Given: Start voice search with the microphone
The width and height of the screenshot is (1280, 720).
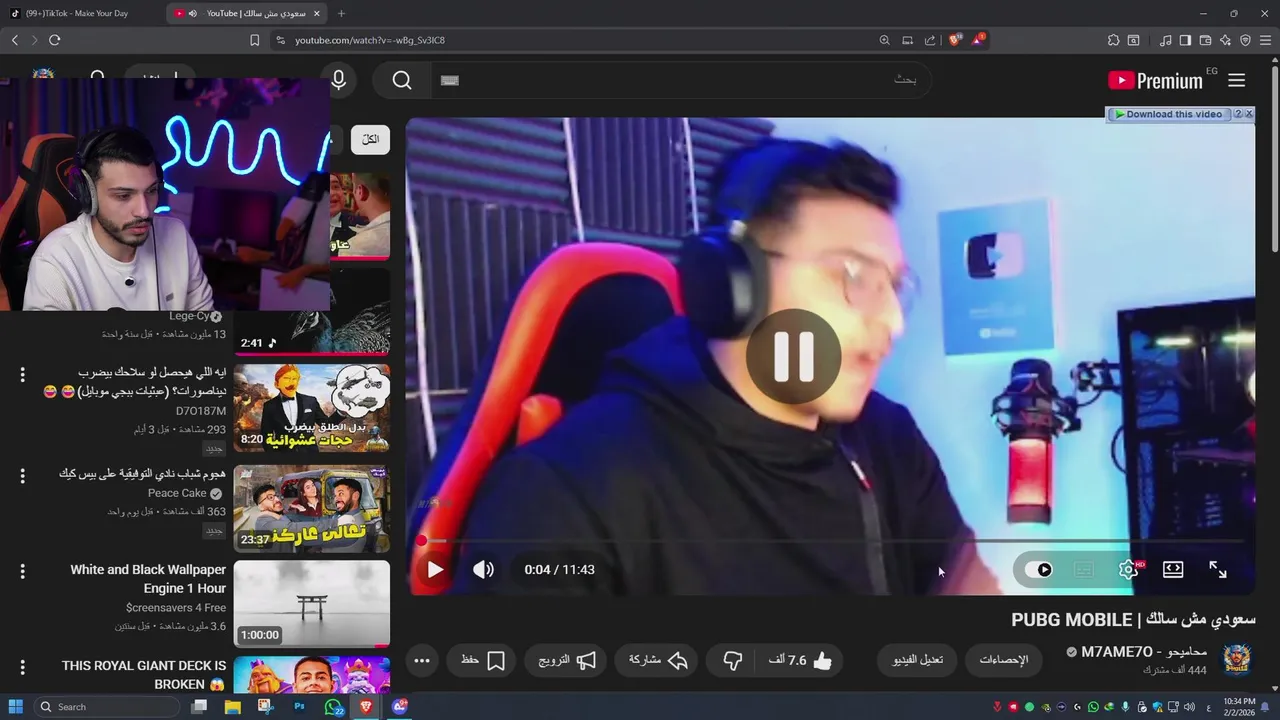Looking at the screenshot, I should click(339, 80).
